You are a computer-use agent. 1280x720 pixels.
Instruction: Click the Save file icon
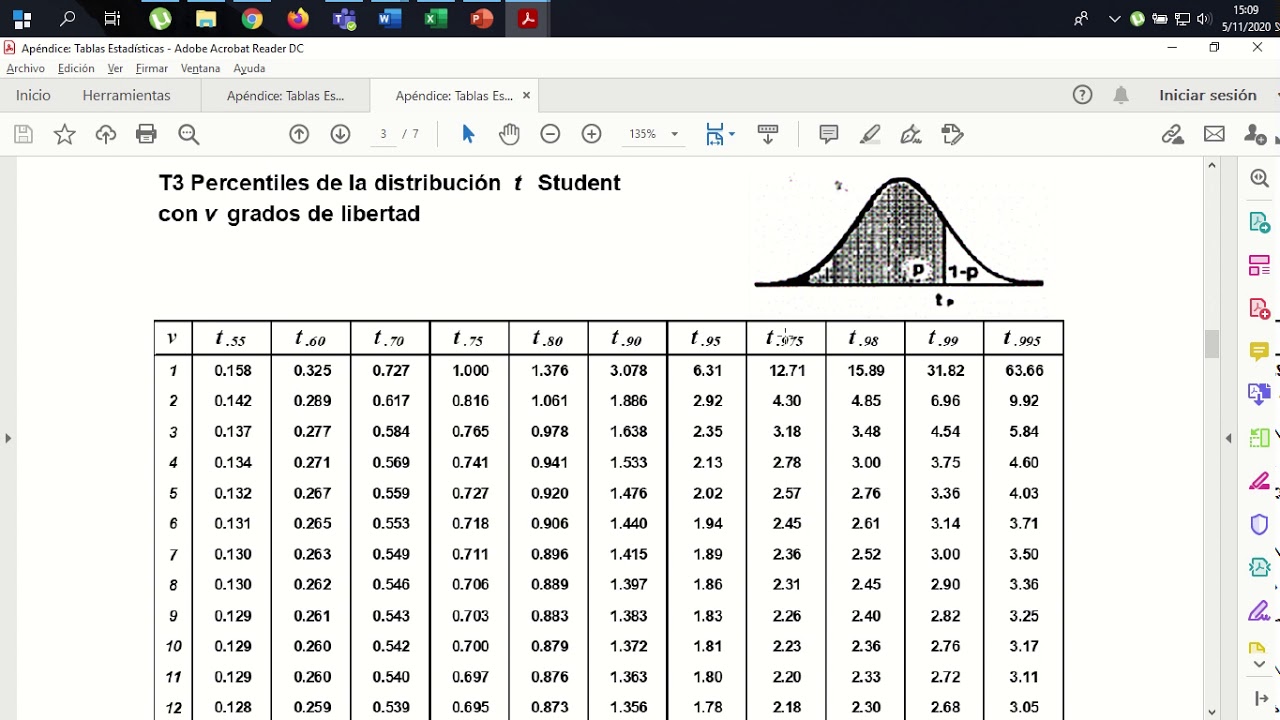(x=23, y=134)
